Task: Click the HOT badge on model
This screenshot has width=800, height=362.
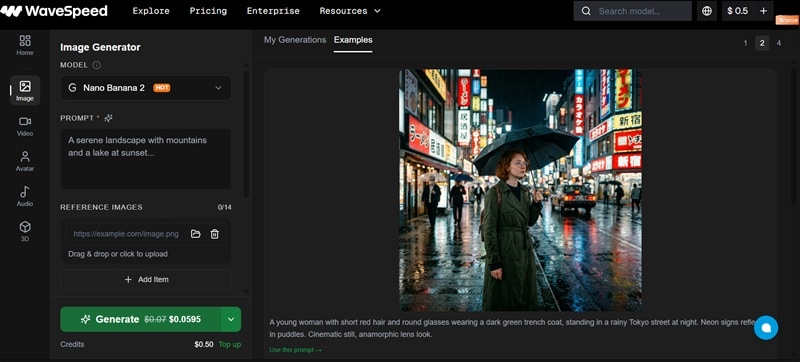Action: click(x=162, y=88)
